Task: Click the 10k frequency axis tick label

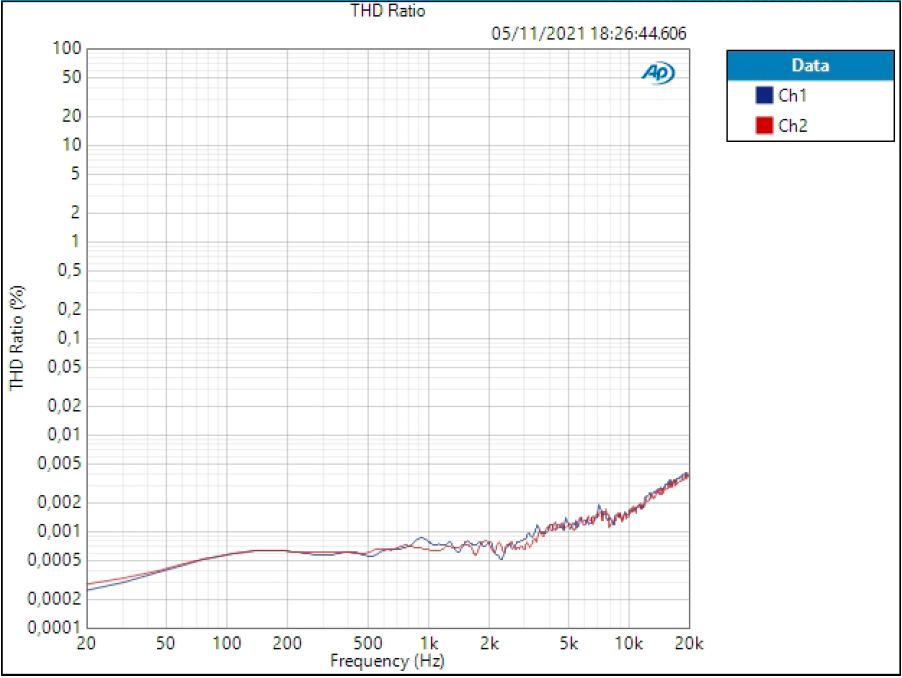Action: click(628, 643)
